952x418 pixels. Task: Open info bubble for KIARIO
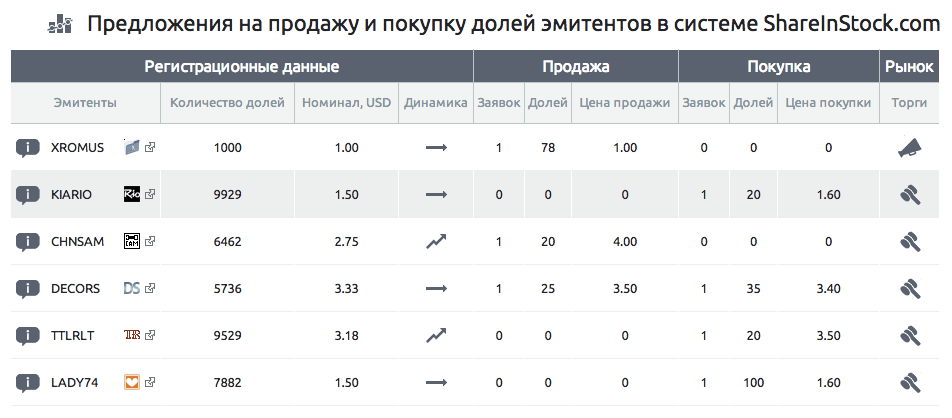tap(27, 195)
